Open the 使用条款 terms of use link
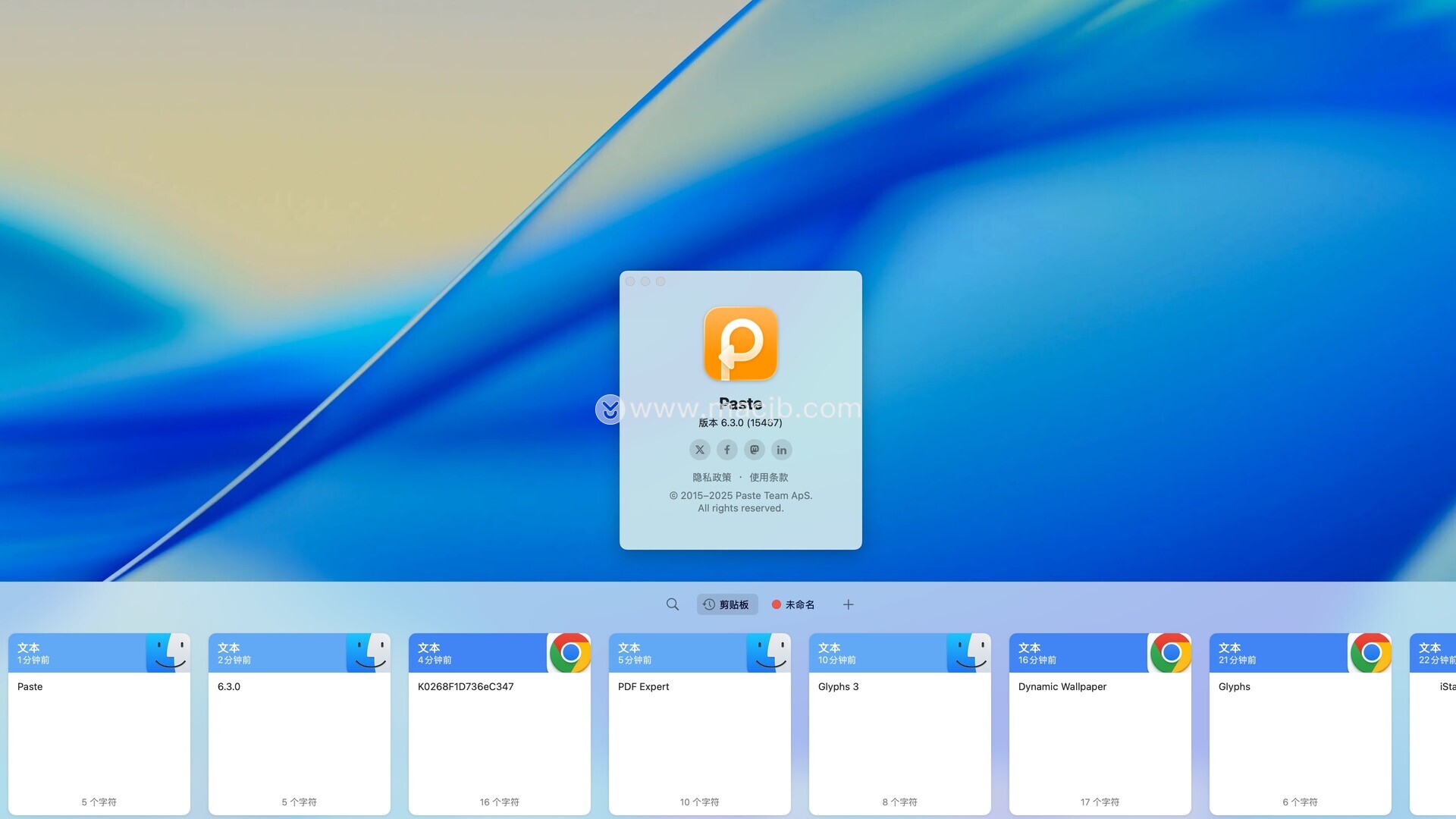Viewport: 1456px width, 819px height. [x=768, y=477]
